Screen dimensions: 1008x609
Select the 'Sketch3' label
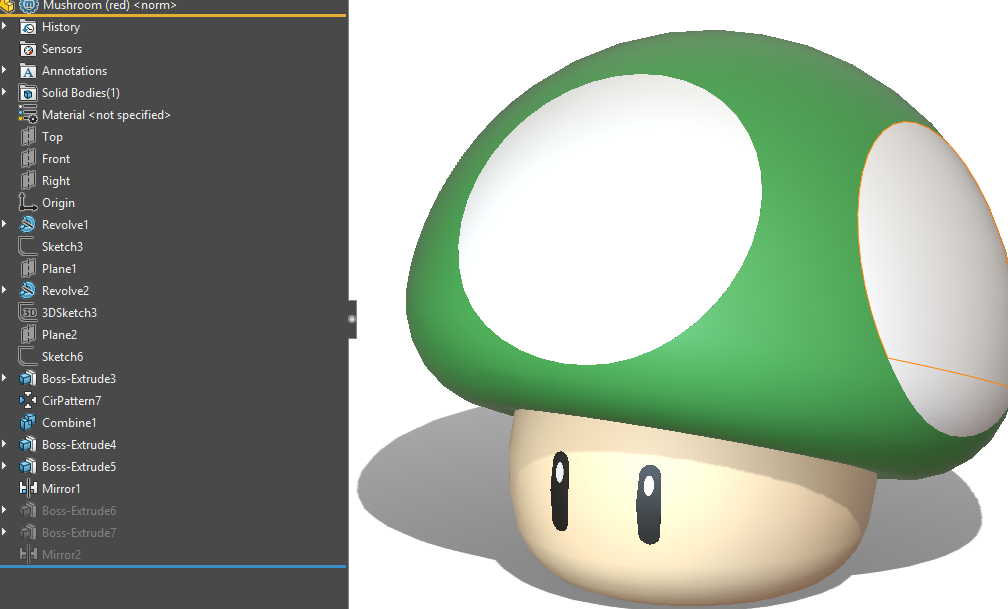coord(62,247)
